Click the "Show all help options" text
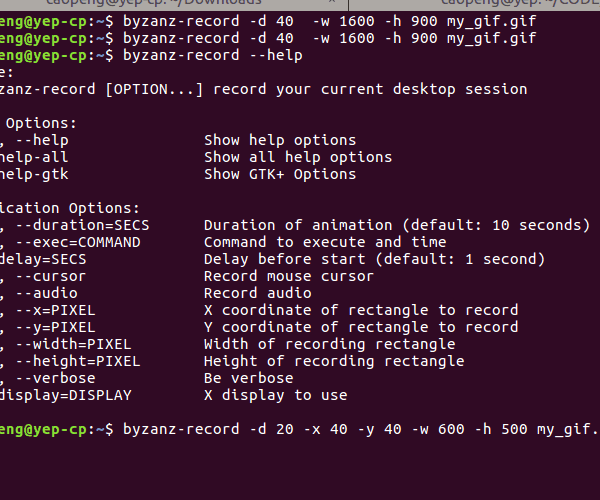 pos(298,157)
